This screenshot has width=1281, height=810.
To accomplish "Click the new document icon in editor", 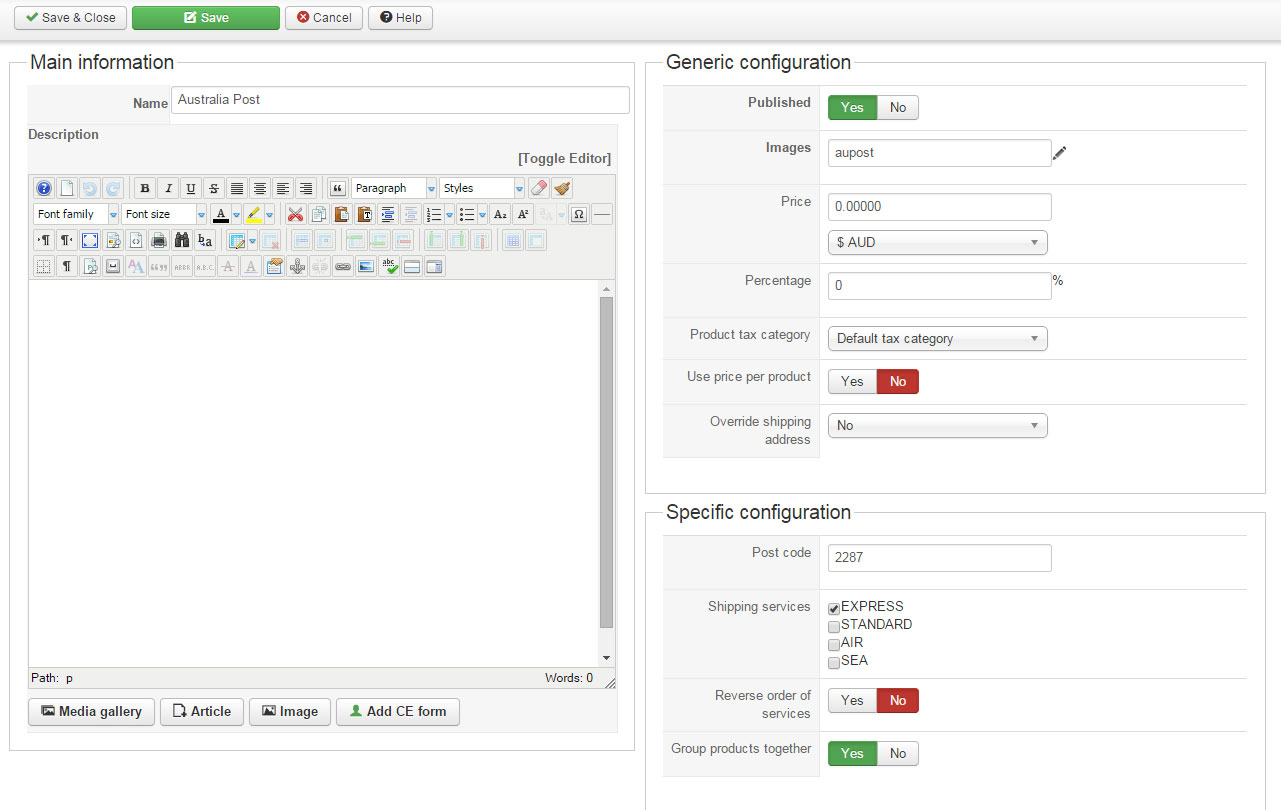I will tap(66, 188).
